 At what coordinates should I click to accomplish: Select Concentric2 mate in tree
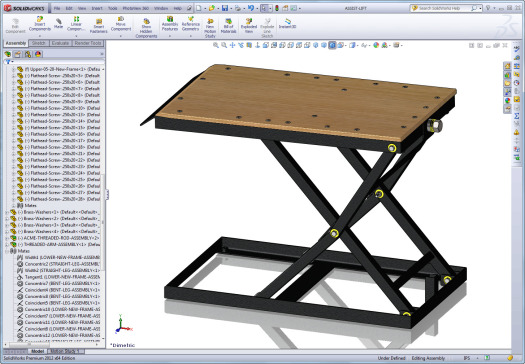[x=59, y=264]
